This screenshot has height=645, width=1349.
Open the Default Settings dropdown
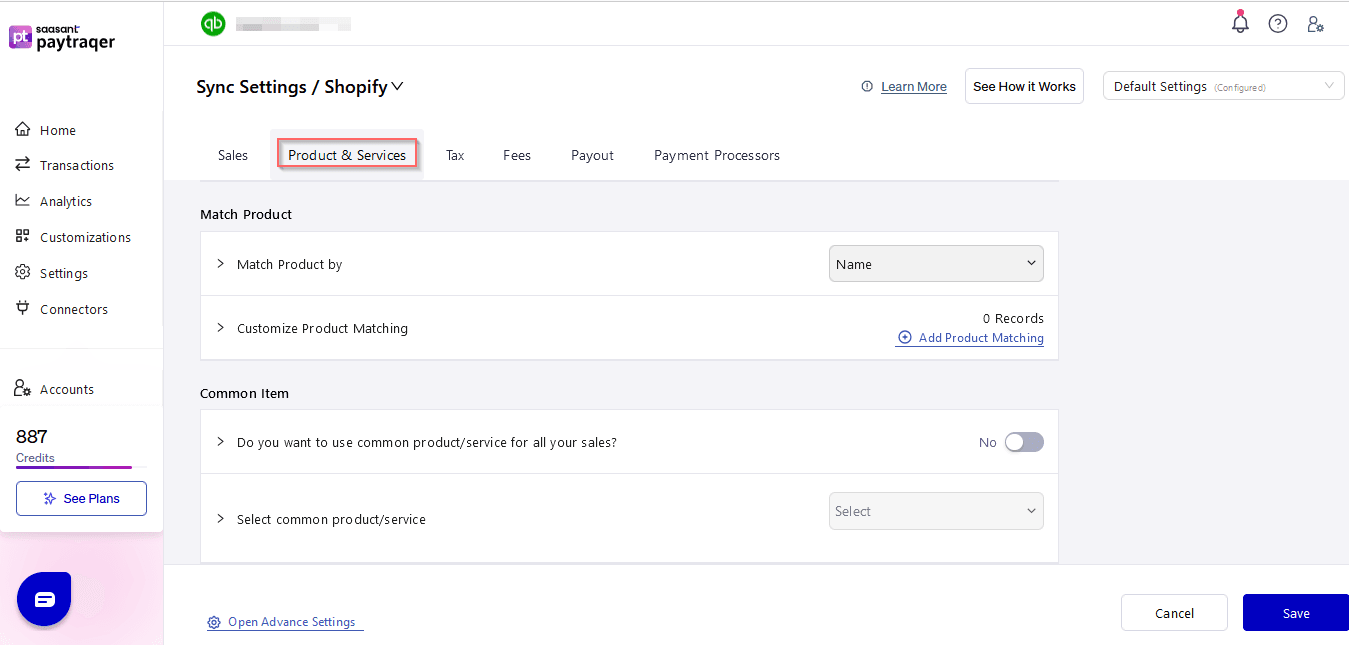[1223, 87]
